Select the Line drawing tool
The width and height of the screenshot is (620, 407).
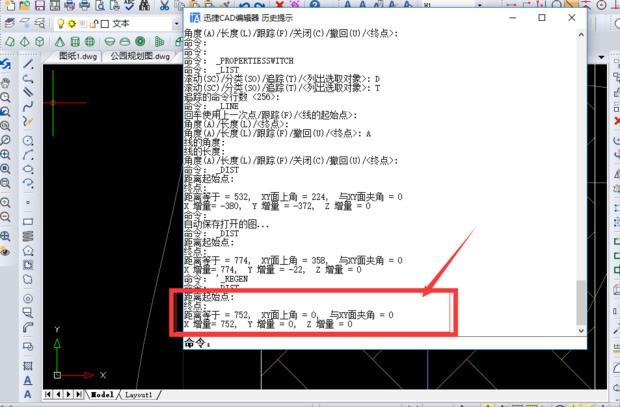[x=29, y=65]
